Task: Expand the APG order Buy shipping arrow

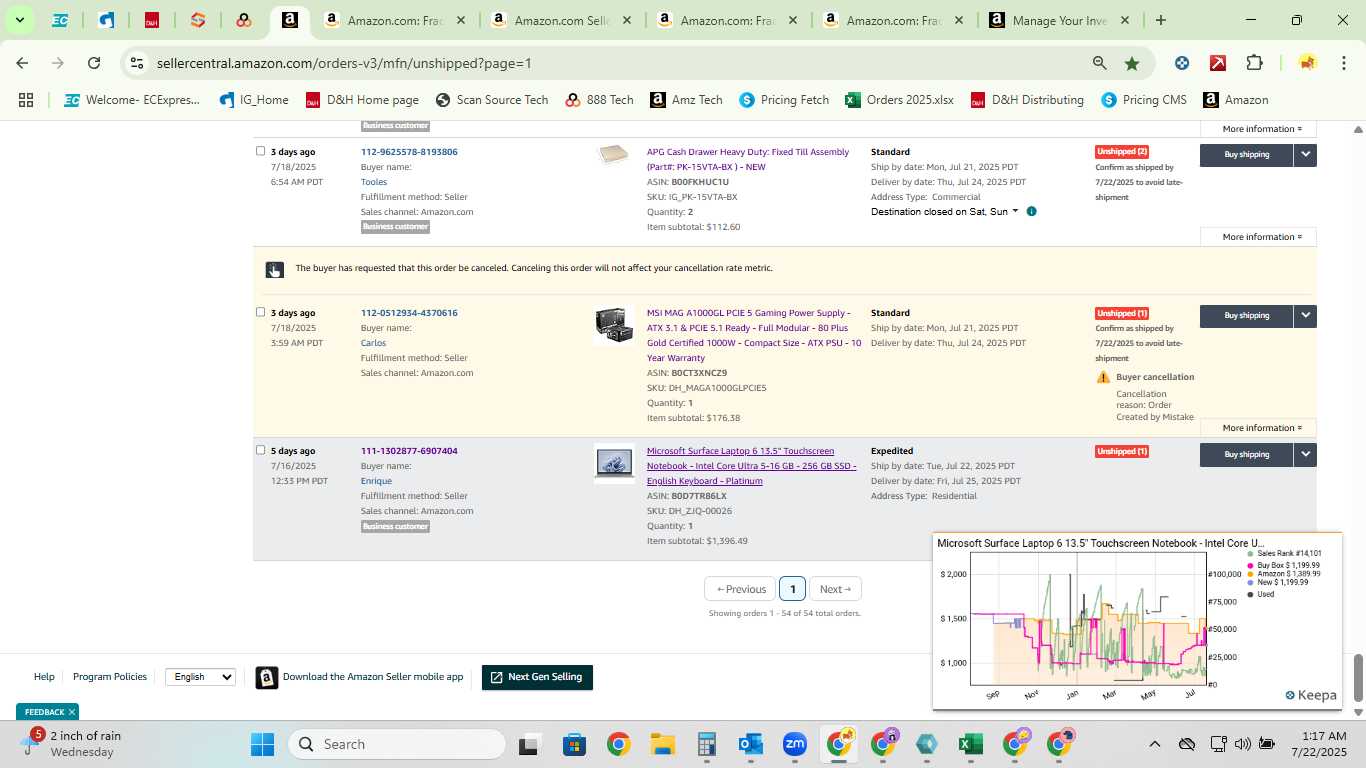Action: 1305,154
